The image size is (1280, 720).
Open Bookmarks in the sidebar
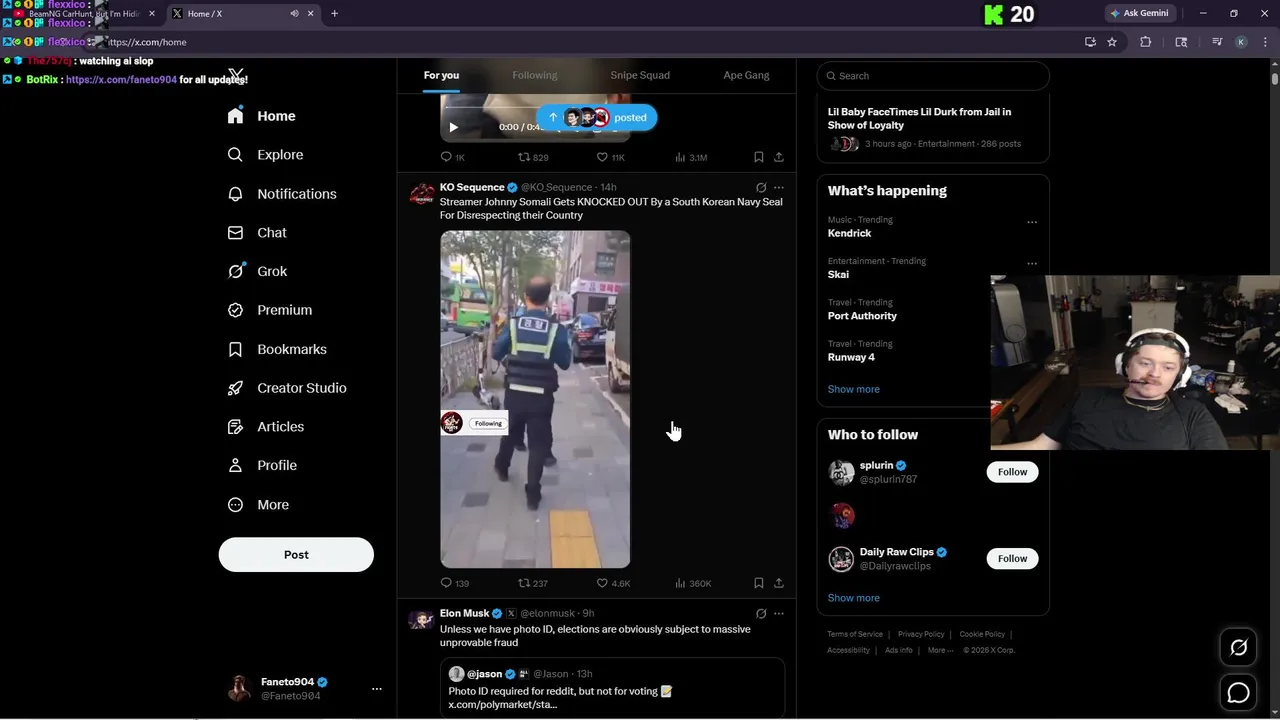[277, 349]
